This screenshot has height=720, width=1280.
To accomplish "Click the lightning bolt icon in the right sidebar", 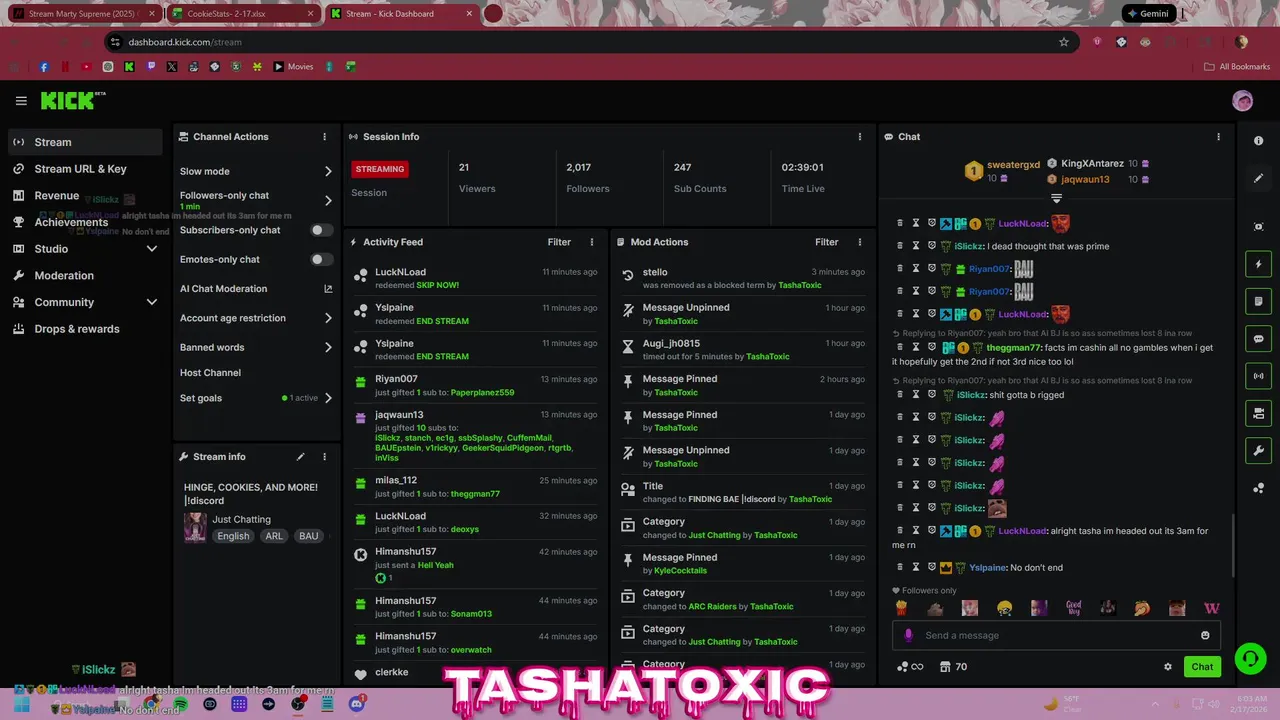I will tap(1258, 264).
